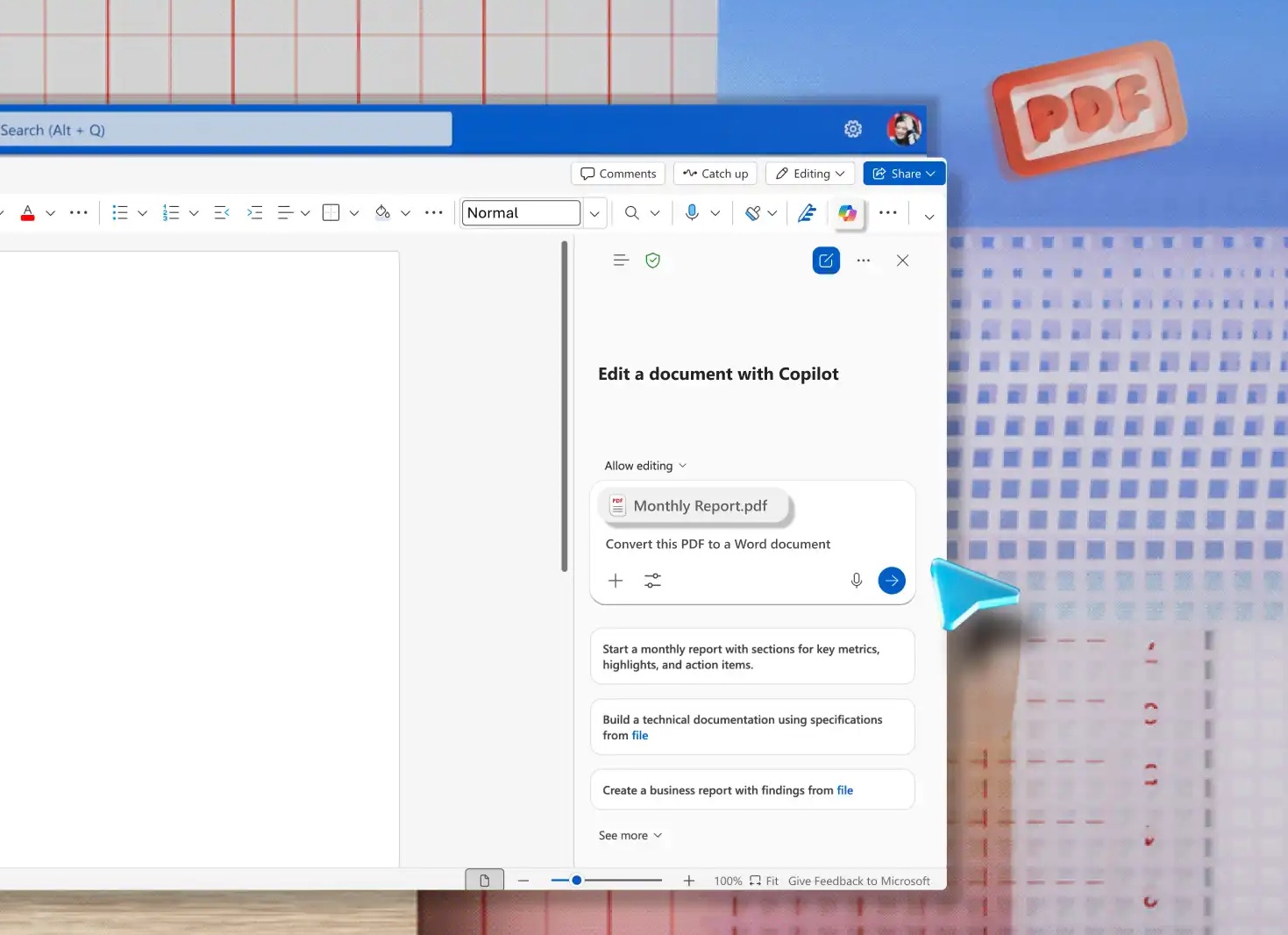Viewport: 1288px width, 935px height.
Task: Apply bulleted list formatting
Action: pyautogui.click(x=120, y=213)
